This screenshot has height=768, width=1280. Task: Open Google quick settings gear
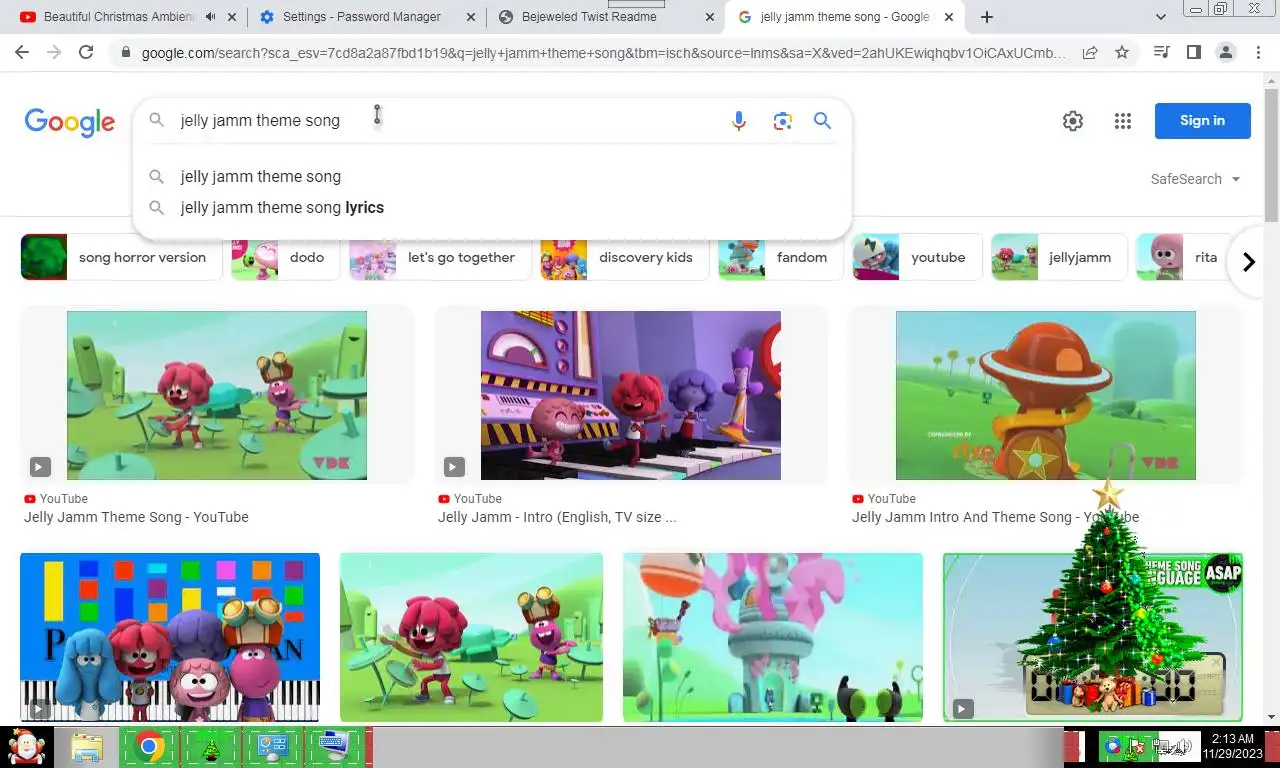1073,121
